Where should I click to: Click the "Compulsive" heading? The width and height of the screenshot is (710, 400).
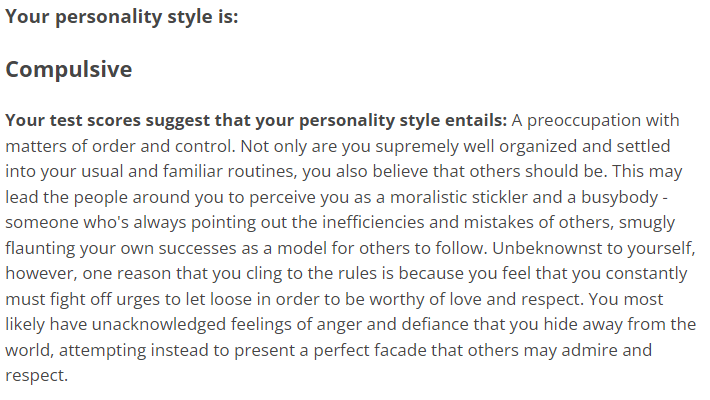coord(69,70)
